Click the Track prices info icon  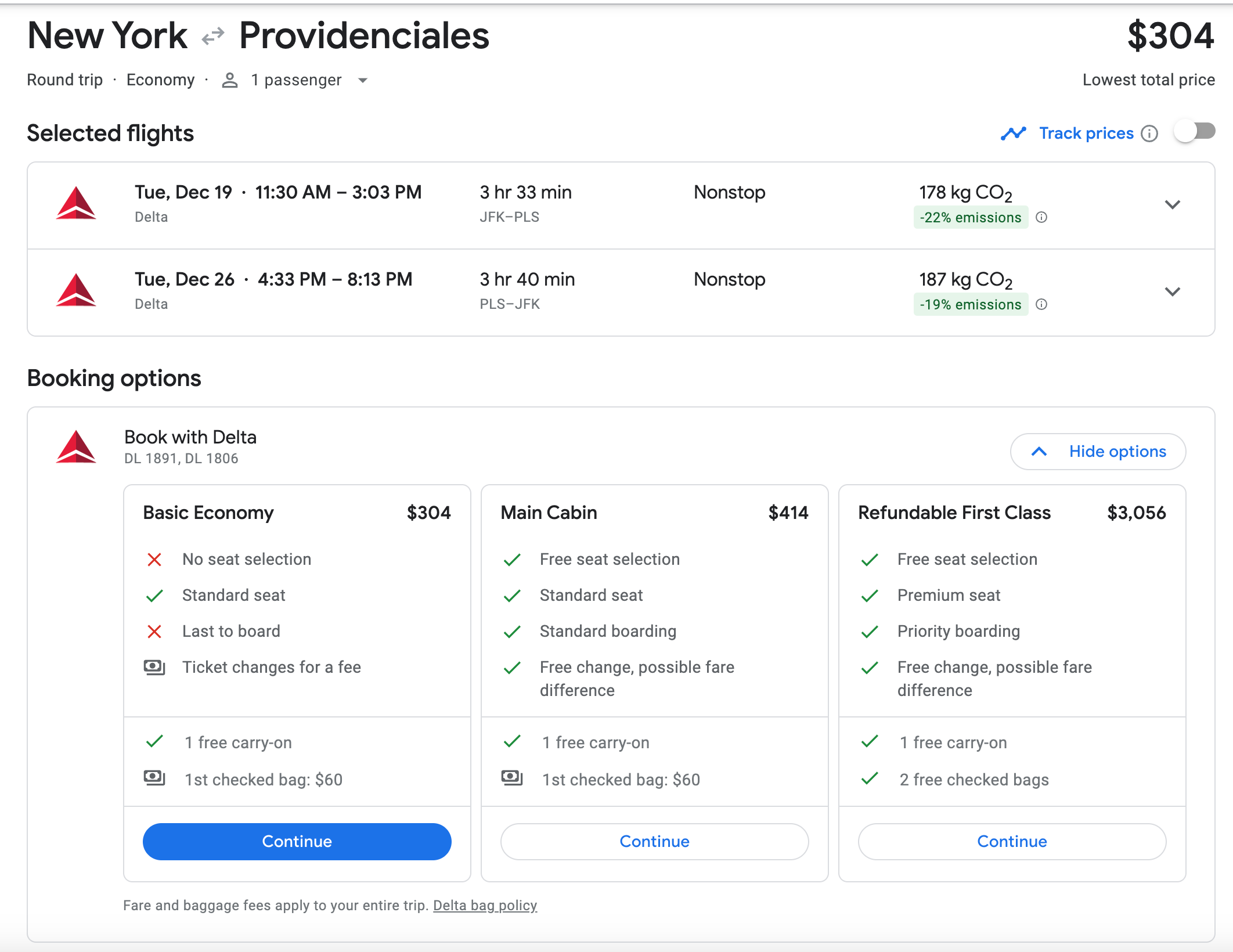click(x=1149, y=134)
